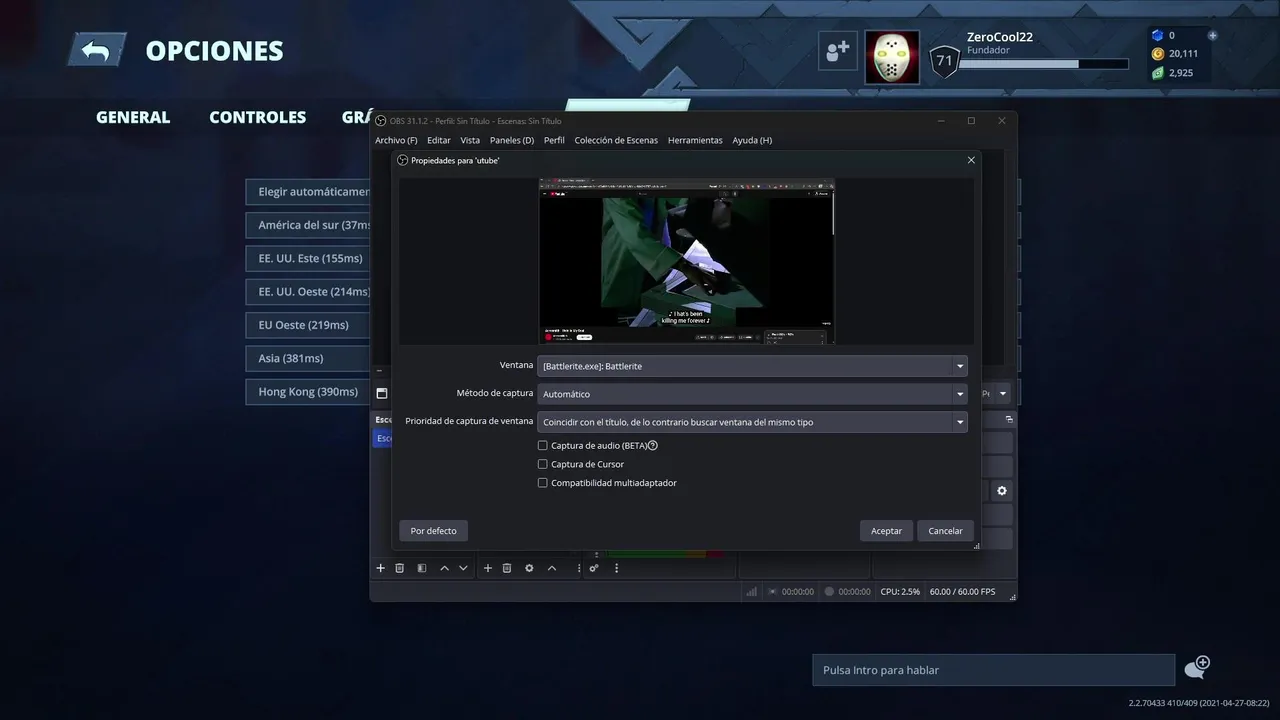The image size is (1280, 720).
Task: Close the Propiedades para 'utube' dialog
Action: pyautogui.click(x=970, y=160)
